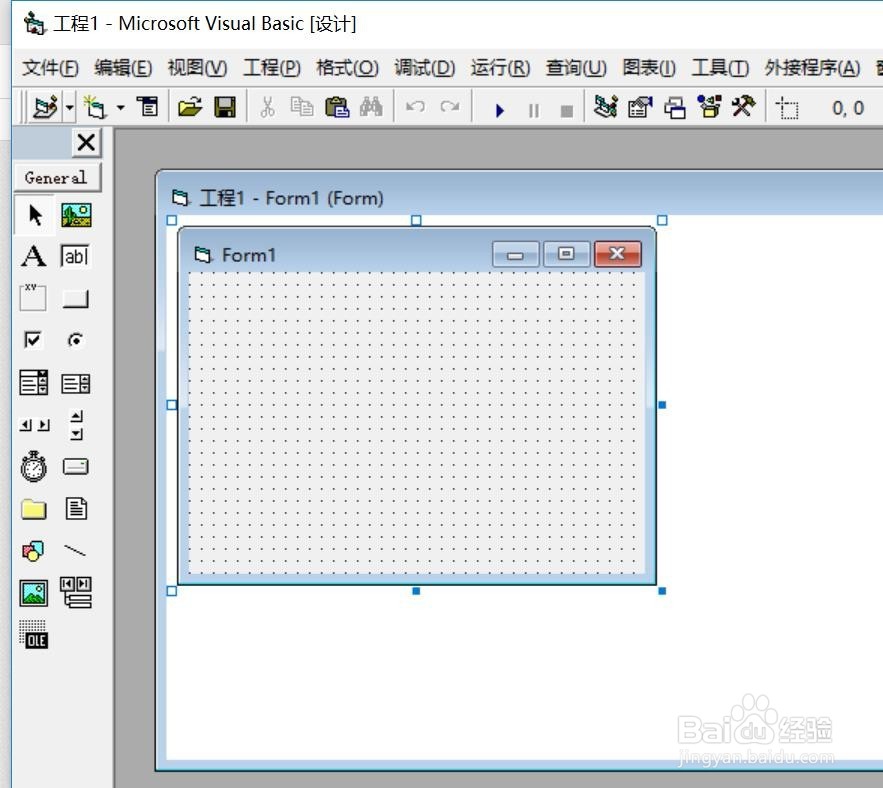Open the 图表(I) menu
Image resolution: width=883 pixels, height=788 pixels.
coord(649,68)
